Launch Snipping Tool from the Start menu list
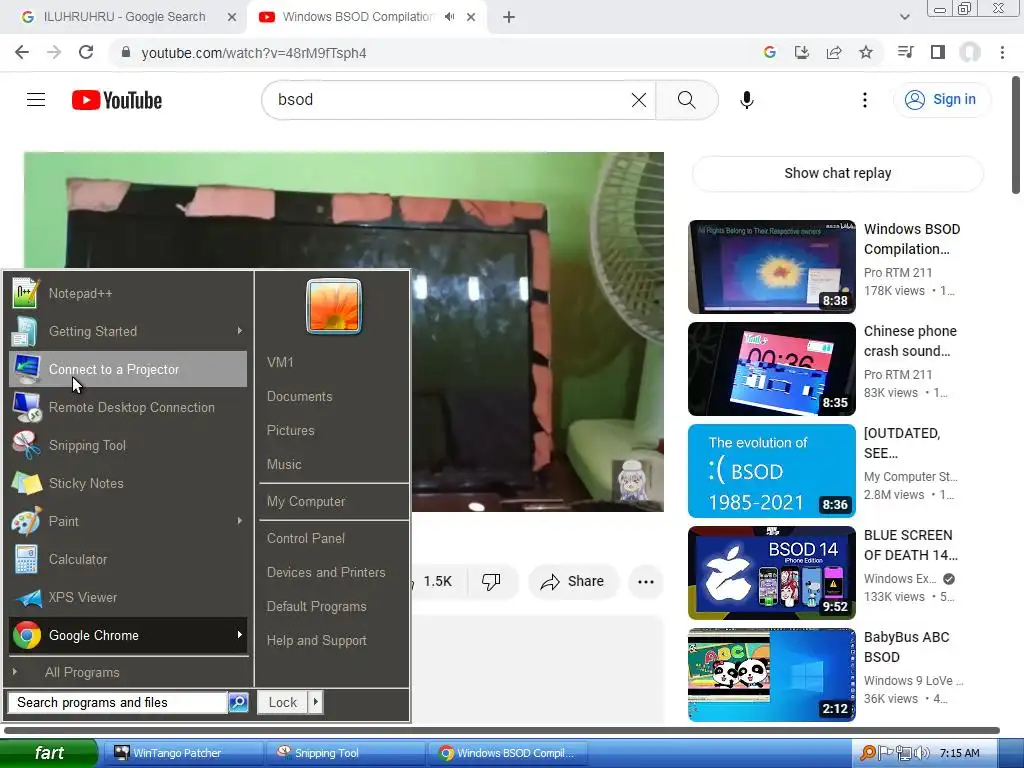Screen dimensions: 1024x768 coord(128,445)
